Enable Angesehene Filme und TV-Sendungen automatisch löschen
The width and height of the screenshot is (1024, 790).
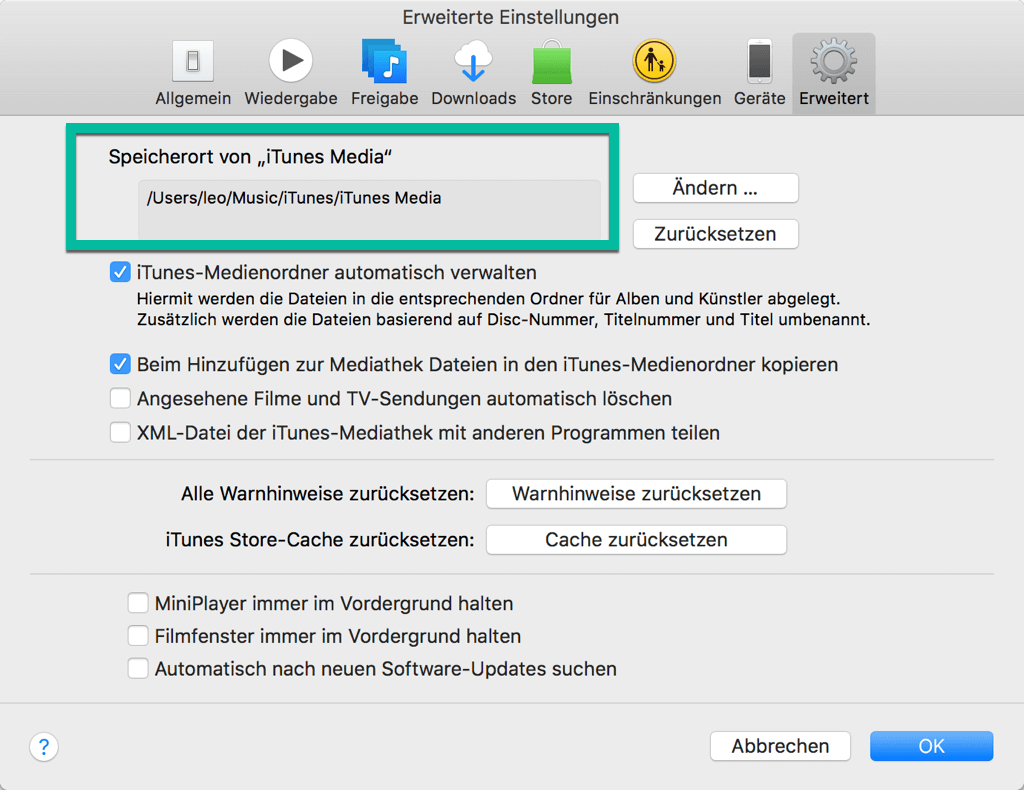pyautogui.click(x=120, y=398)
